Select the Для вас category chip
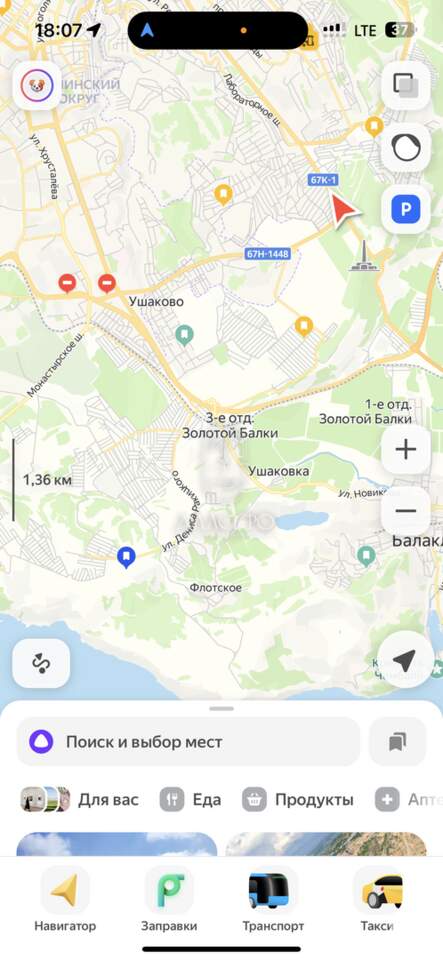Viewport: 443px width, 960px height. tap(80, 800)
